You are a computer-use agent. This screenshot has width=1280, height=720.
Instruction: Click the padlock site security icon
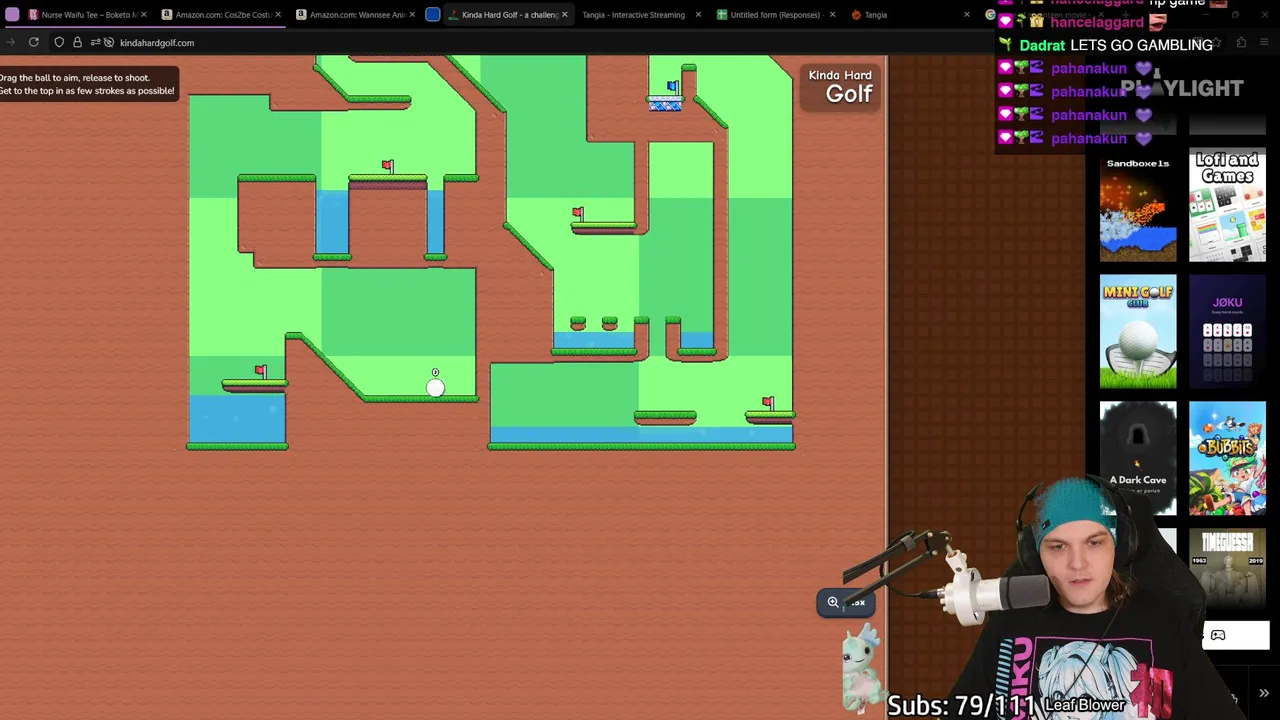click(77, 42)
